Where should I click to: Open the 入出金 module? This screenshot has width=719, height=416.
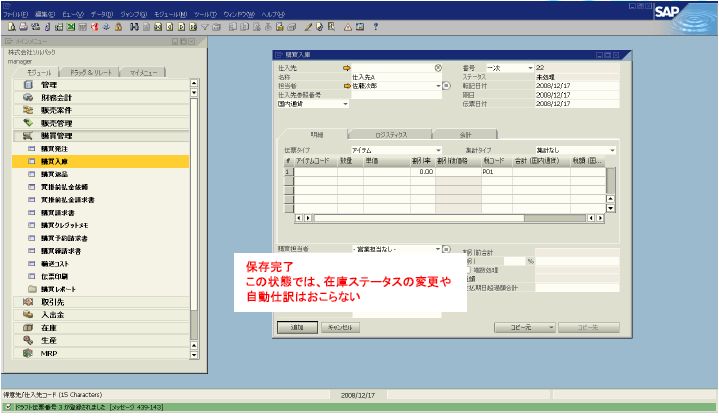tap(101, 315)
